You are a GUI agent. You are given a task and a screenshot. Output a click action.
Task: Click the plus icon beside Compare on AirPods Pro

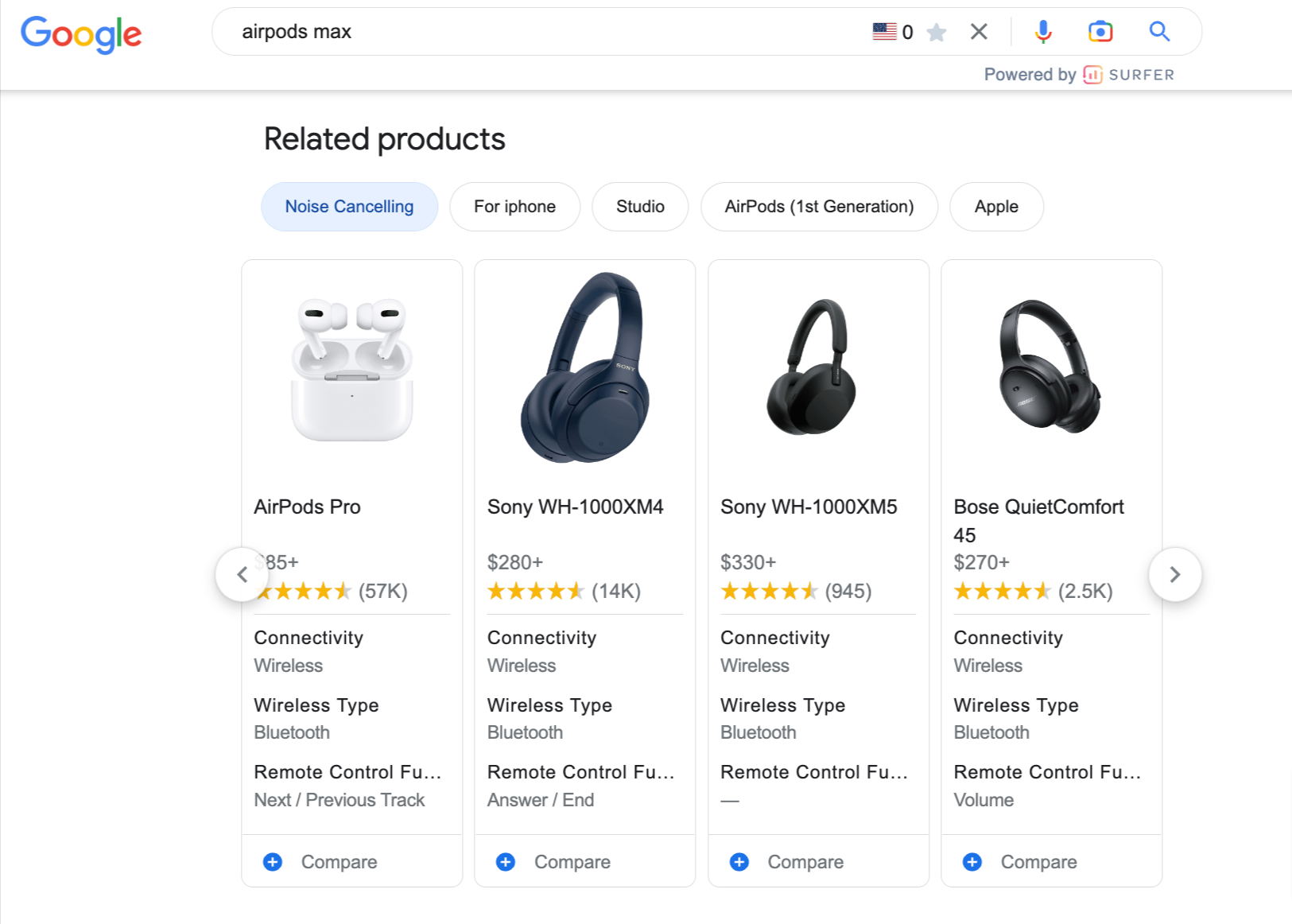pos(273,862)
